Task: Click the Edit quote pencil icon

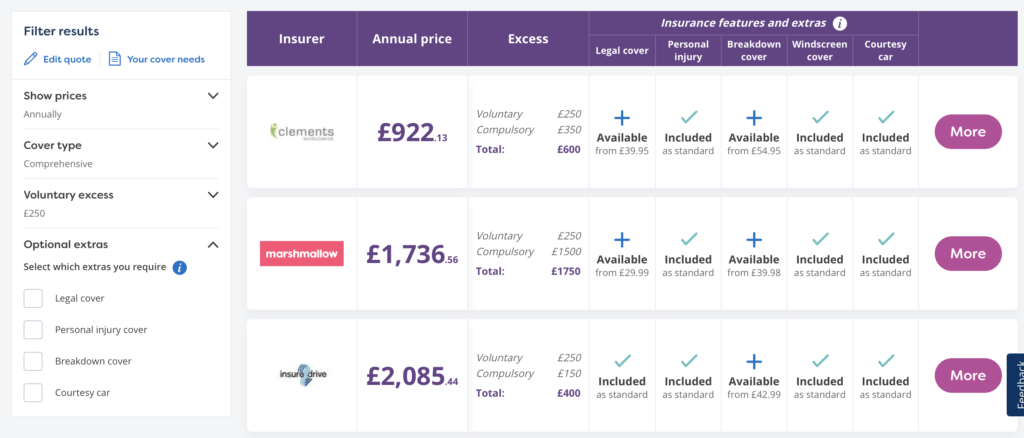Action: [x=31, y=59]
